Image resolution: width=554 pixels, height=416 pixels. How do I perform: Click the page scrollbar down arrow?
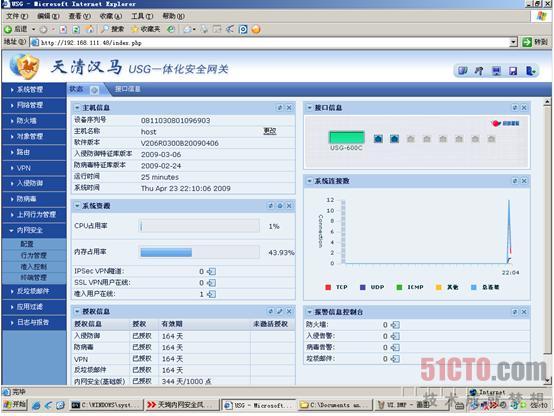click(x=547, y=380)
